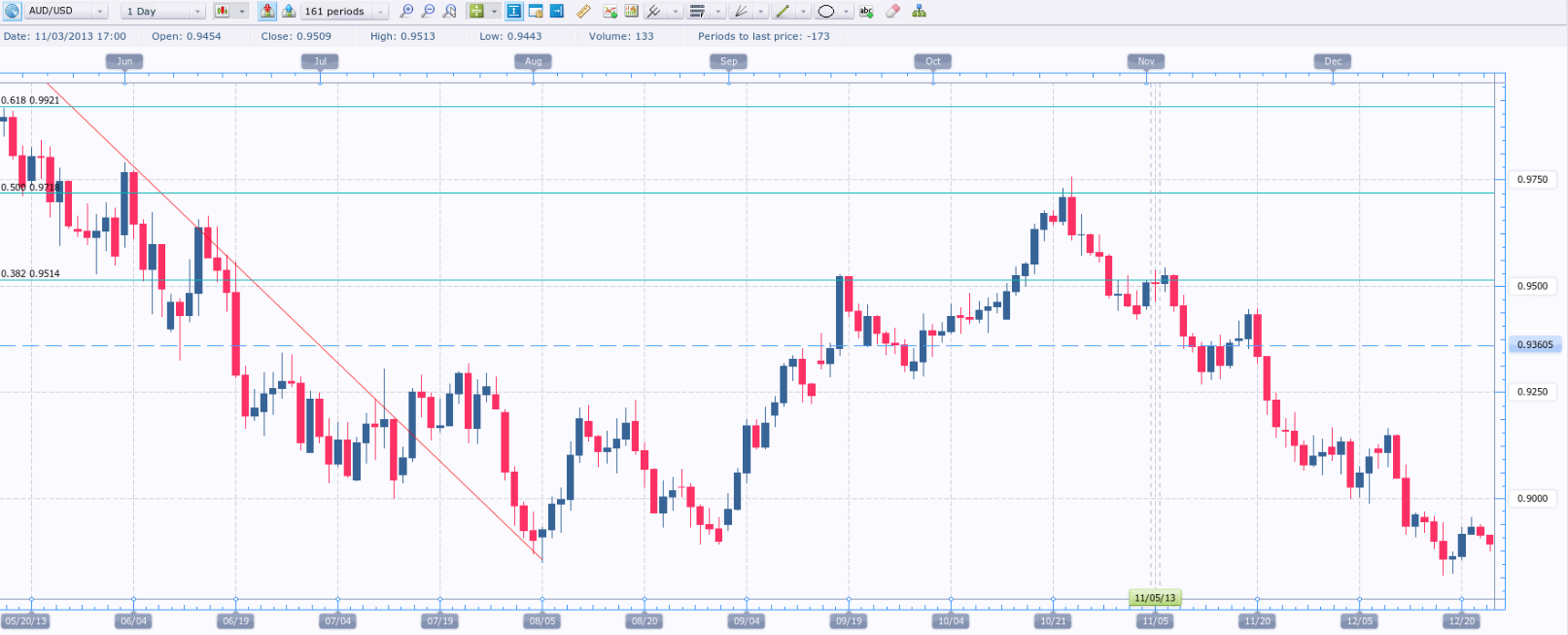1568x635 pixels.
Task: Expand the Fibonacci lines dropdown arrow
Action: [x=718, y=12]
